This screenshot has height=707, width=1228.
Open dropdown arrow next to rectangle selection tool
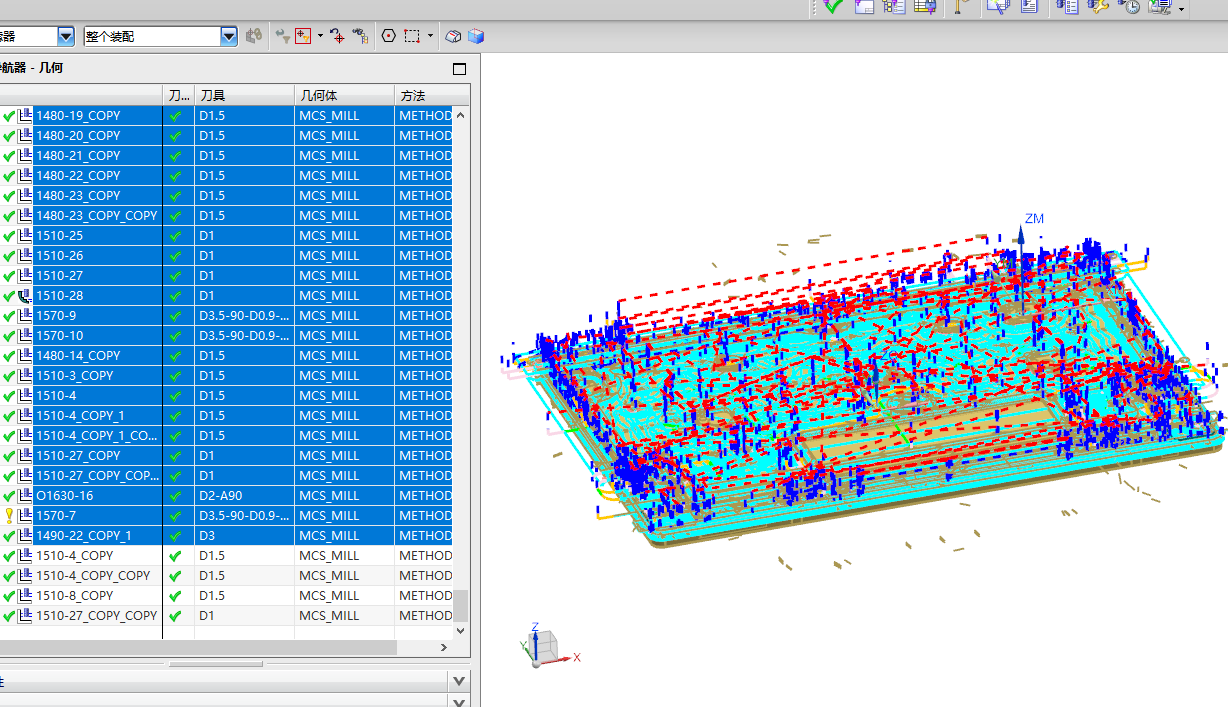tap(430, 36)
